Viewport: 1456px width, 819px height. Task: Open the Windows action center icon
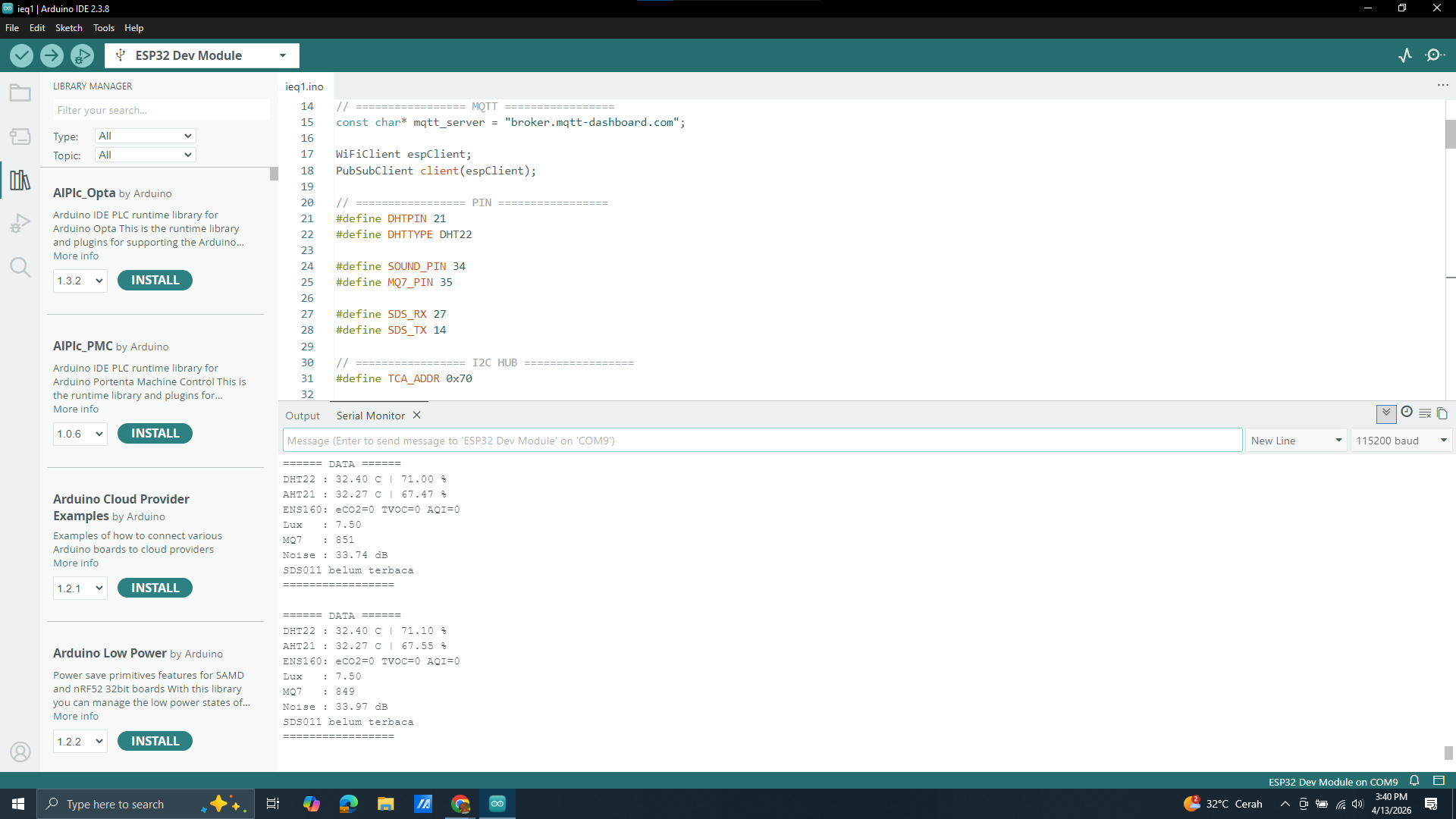1431,804
